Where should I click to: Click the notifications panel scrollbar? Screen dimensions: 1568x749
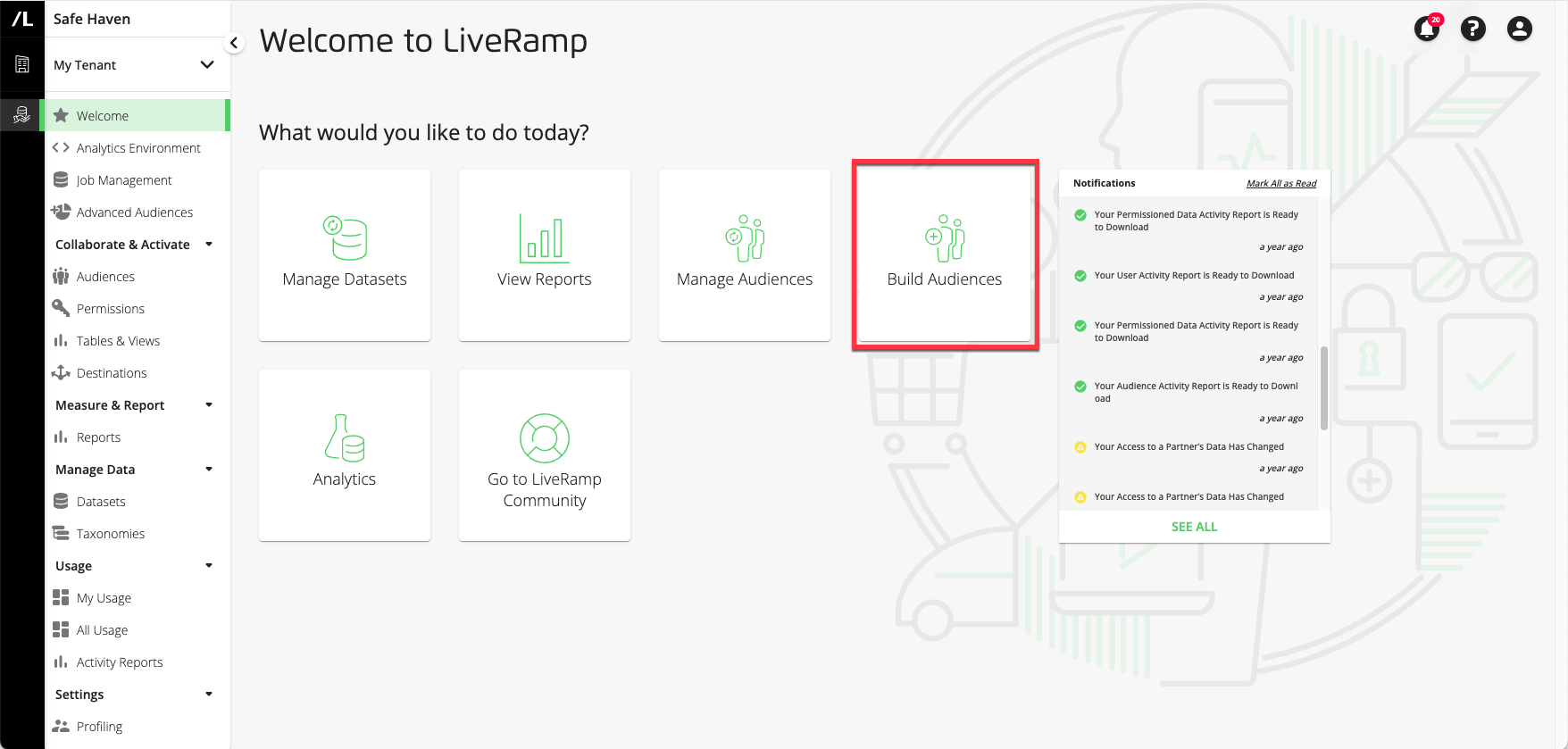point(1324,387)
